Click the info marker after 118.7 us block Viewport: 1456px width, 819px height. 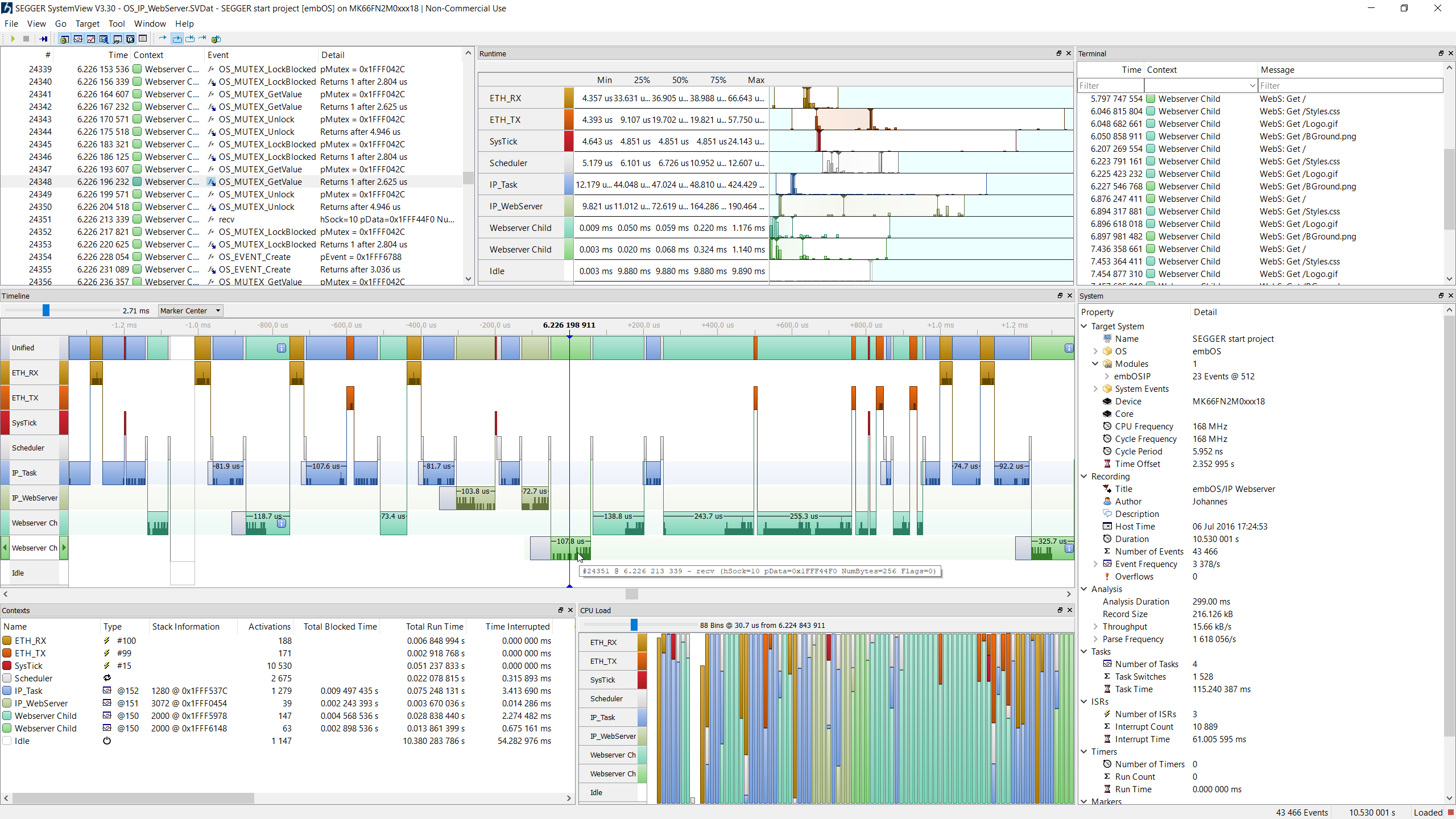click(x=282, y=523)
